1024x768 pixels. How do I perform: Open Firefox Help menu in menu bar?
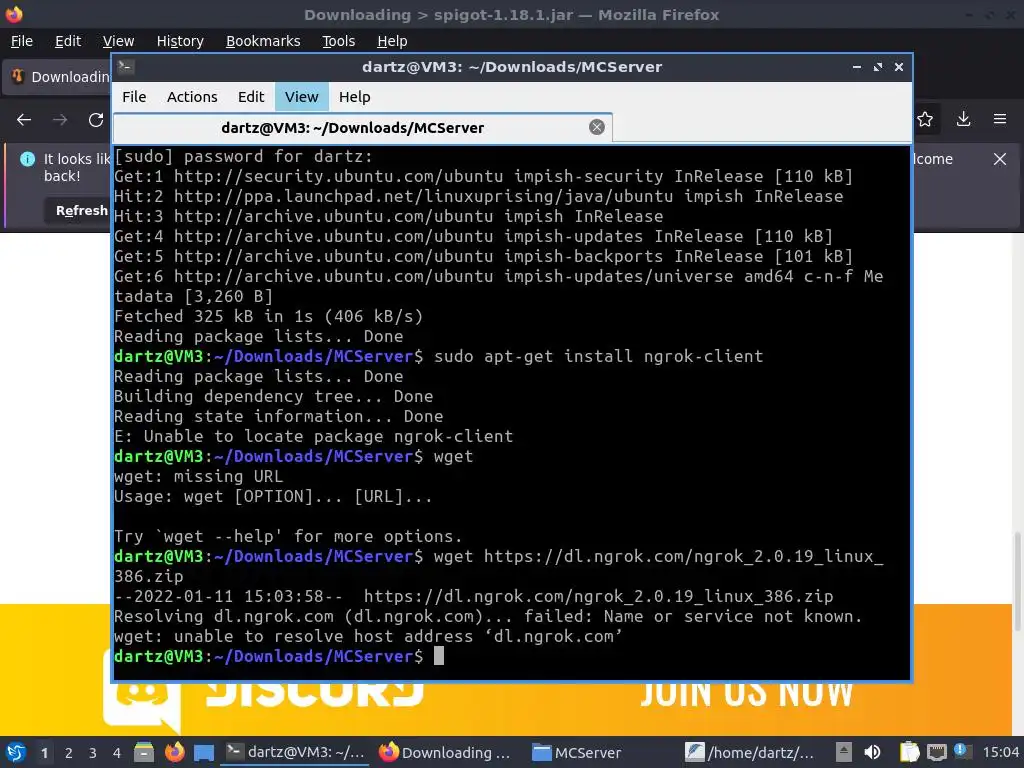pos(392,41)
